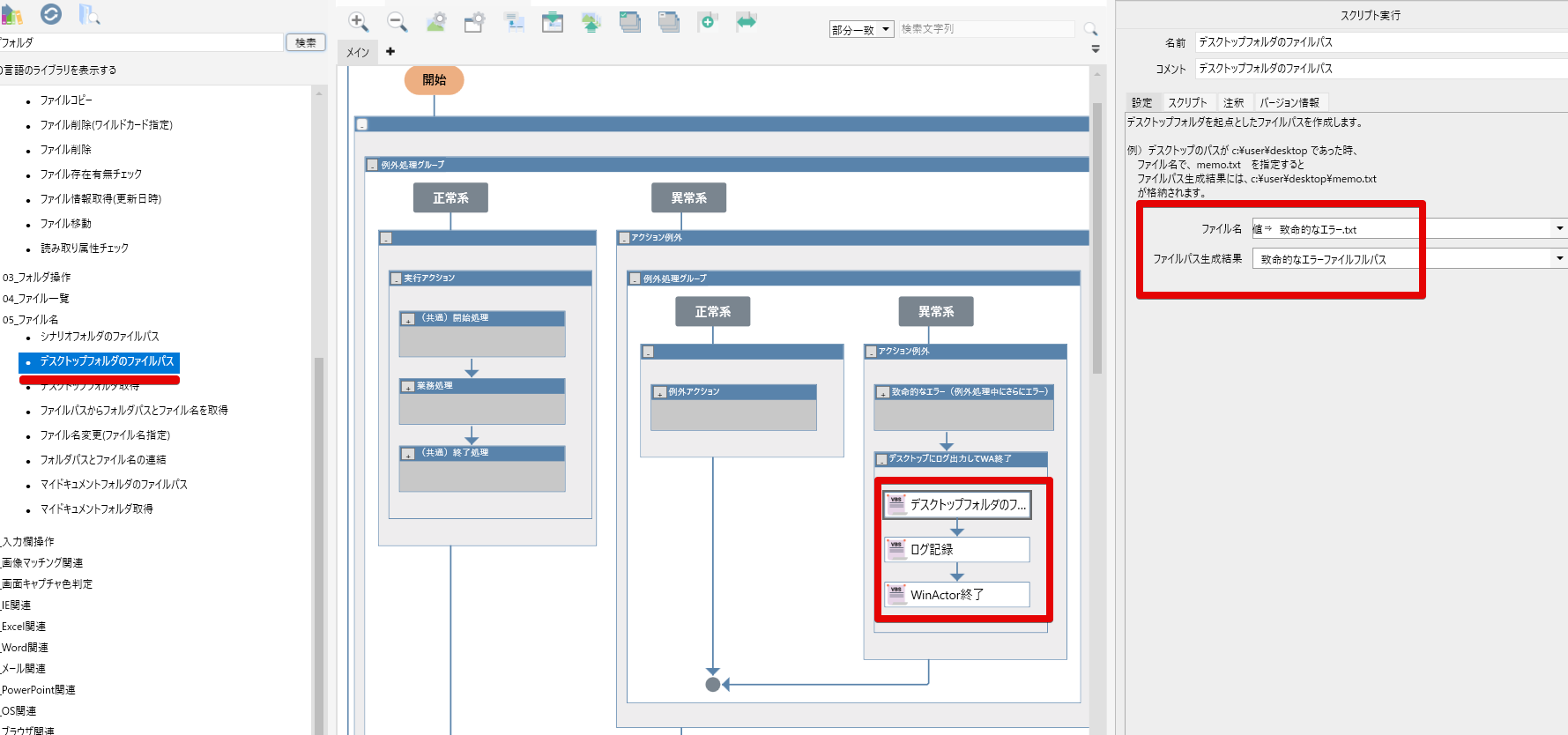Open the 部分一致 match type dropdown

point(861,30)
